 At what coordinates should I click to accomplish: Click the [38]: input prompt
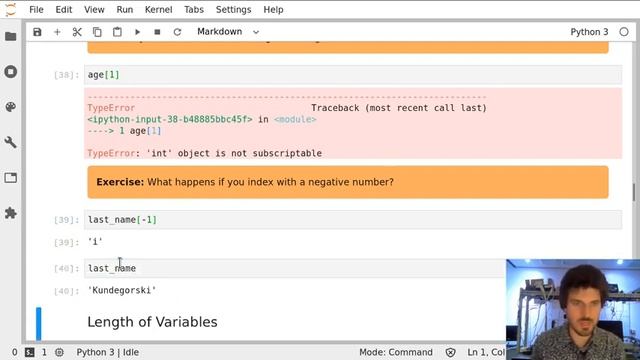pyautogui.click(x=66, y=75)
